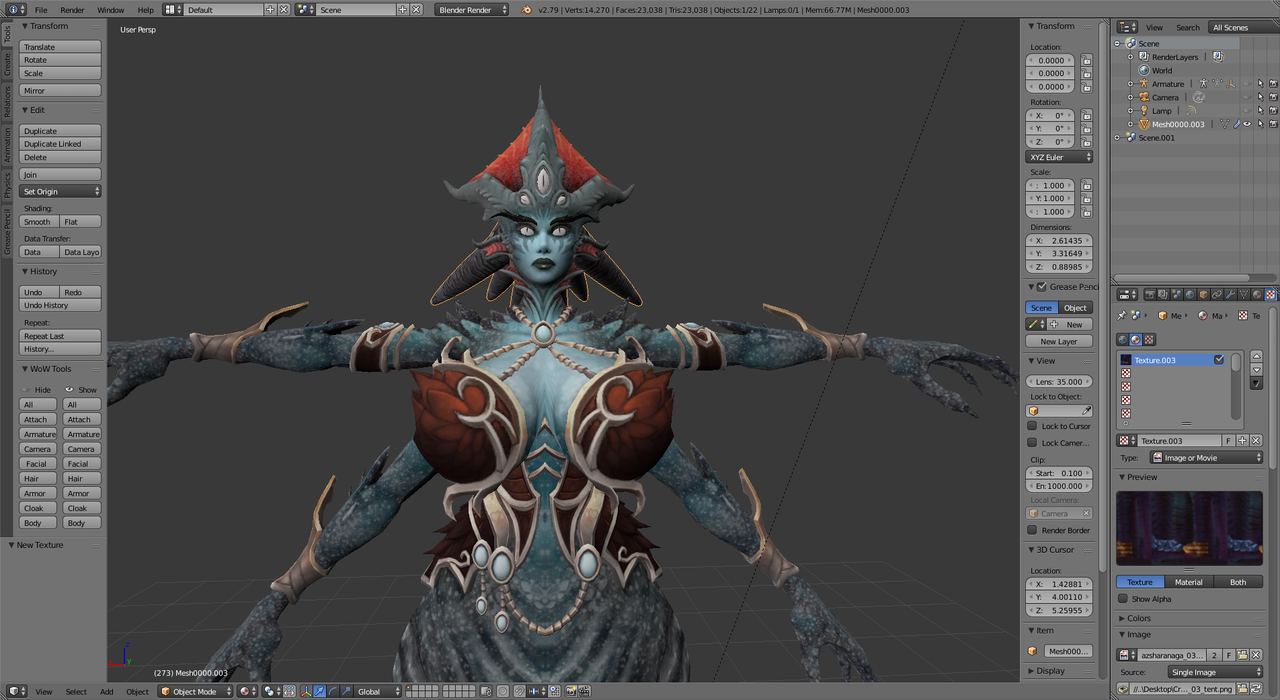
Task: Expand the RenderLayers tree node
Action: click(x=1131, y=57)
